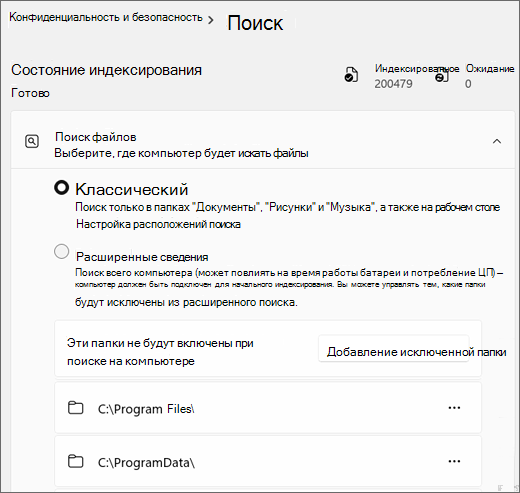Click the indexed count 200479
This screenshot has height=493, width=520.
coord(393,84)
